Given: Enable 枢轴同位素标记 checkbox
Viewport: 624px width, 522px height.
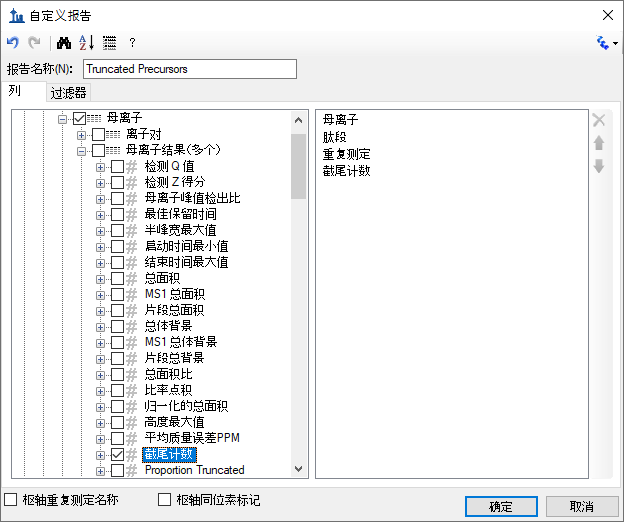Looking at the screenshot, I should 164,499.
